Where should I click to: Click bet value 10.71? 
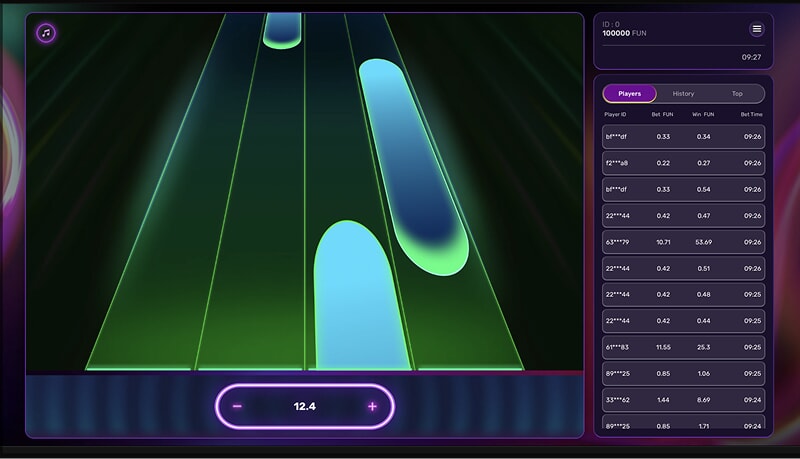[x=663, y=242]
